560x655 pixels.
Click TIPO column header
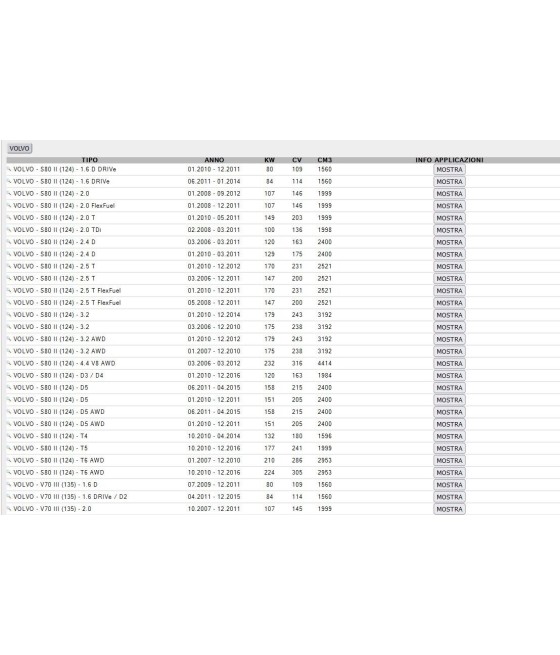(x=90, y=160)
